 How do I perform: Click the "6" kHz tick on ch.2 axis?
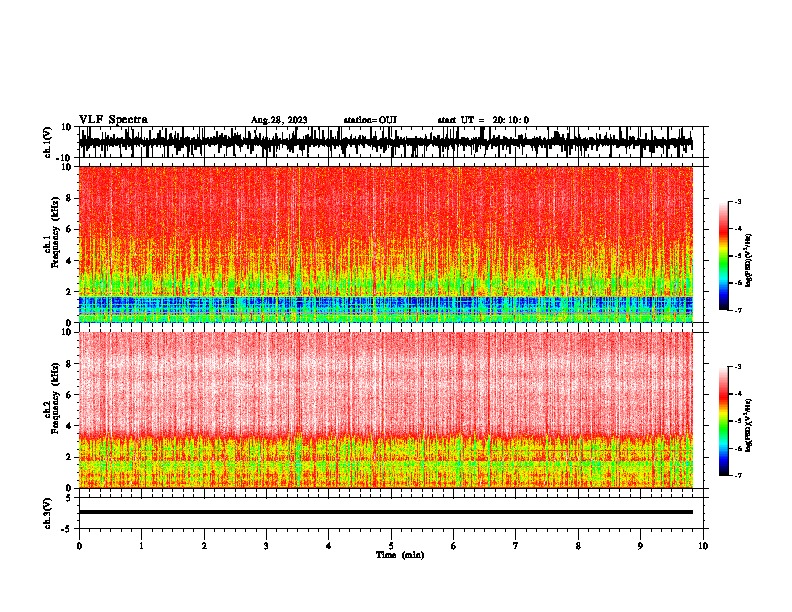coord(70,395)
